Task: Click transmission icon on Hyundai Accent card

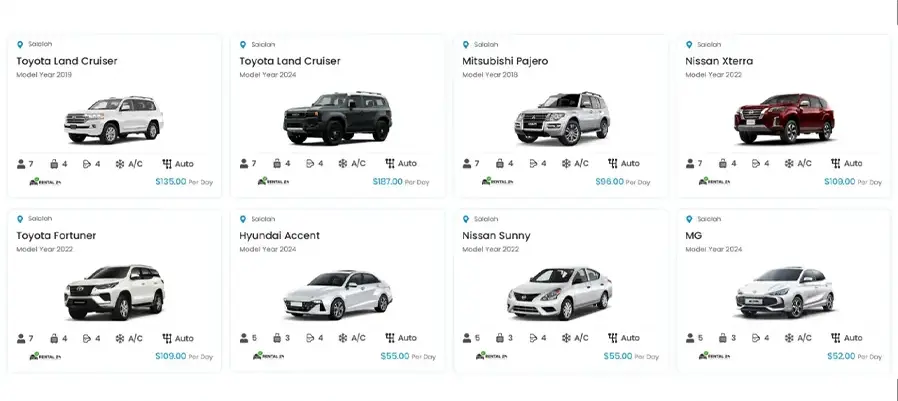Action: click(389, 339)
